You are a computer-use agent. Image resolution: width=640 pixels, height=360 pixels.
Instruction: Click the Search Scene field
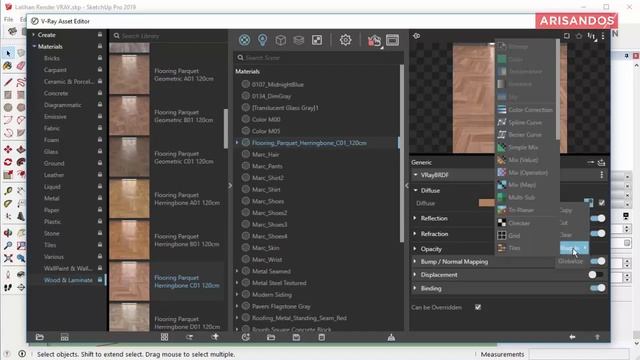pos(319,58)
